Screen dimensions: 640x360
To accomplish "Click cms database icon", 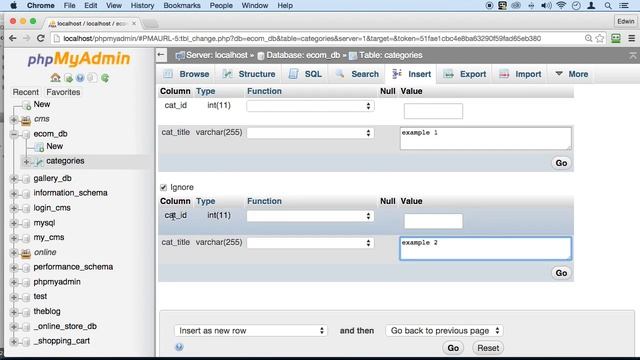I will [26, 120].
